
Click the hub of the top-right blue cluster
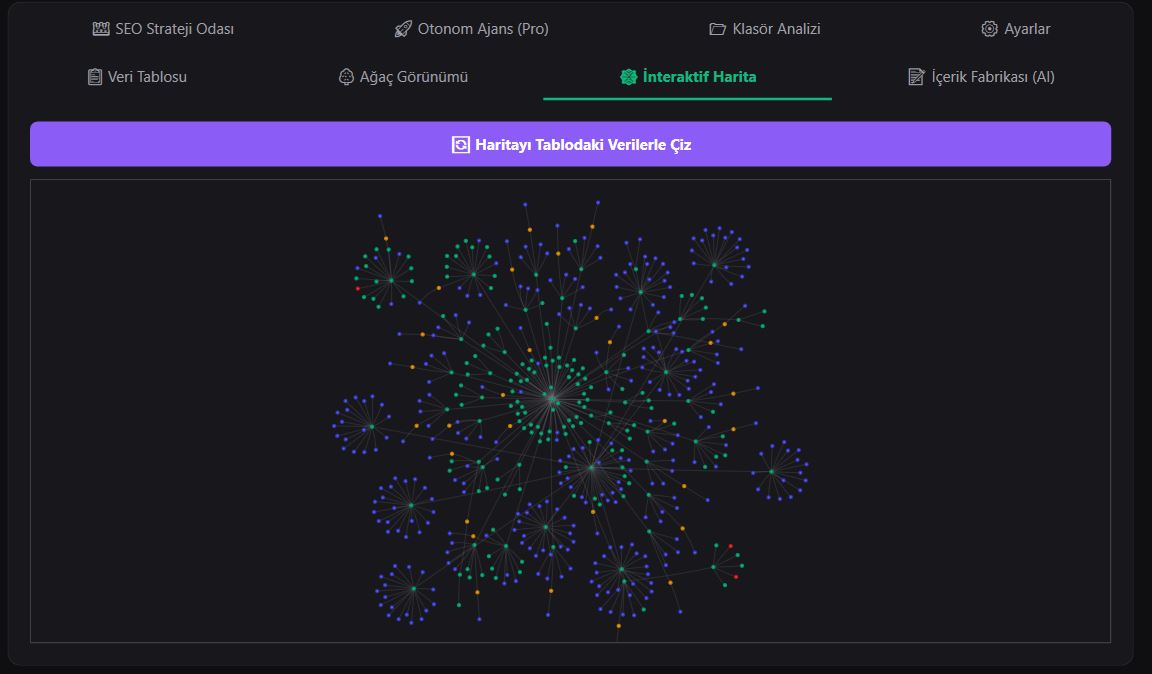(714, 264)
